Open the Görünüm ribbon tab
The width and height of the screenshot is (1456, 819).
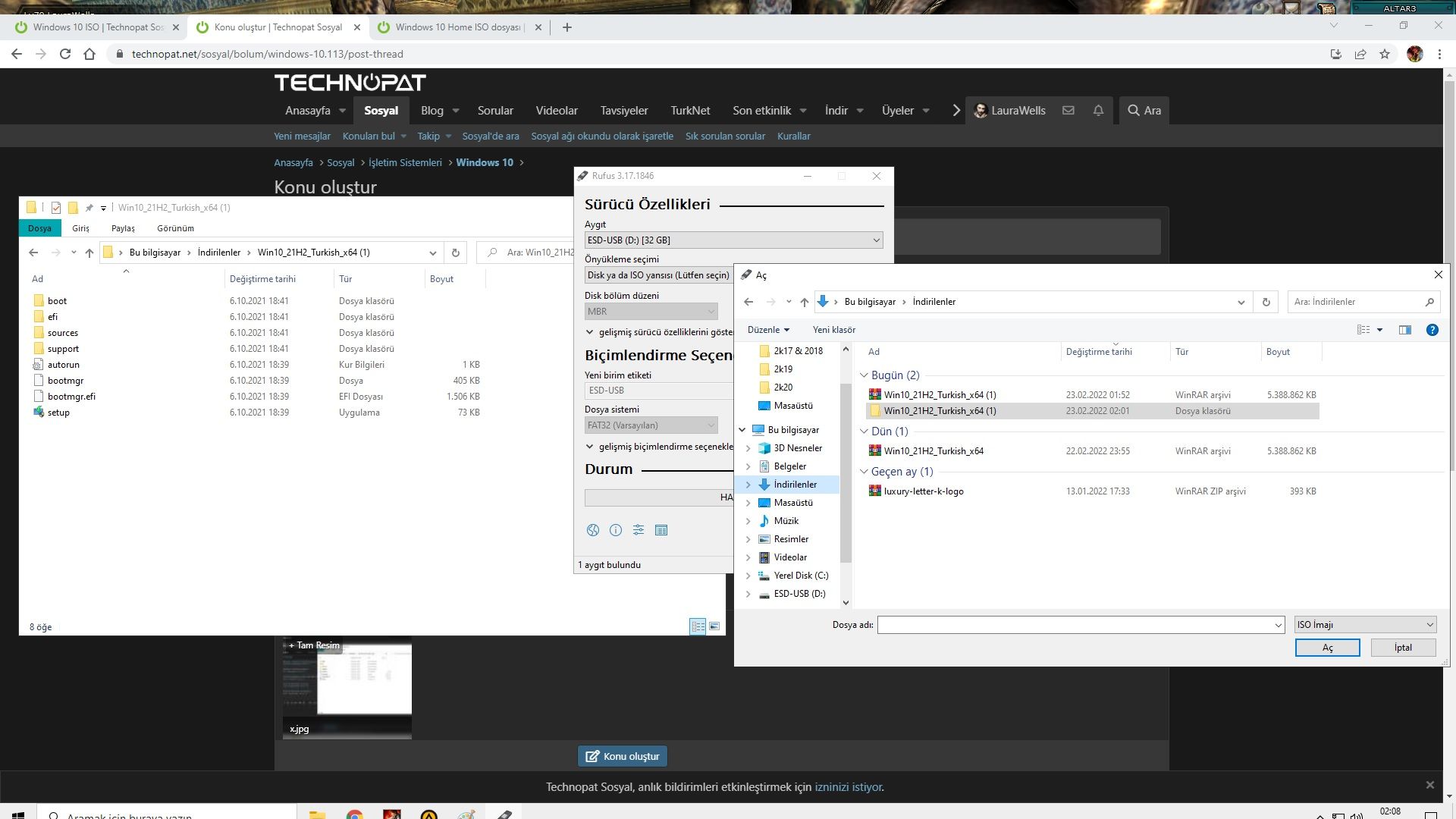click(175, 228)
